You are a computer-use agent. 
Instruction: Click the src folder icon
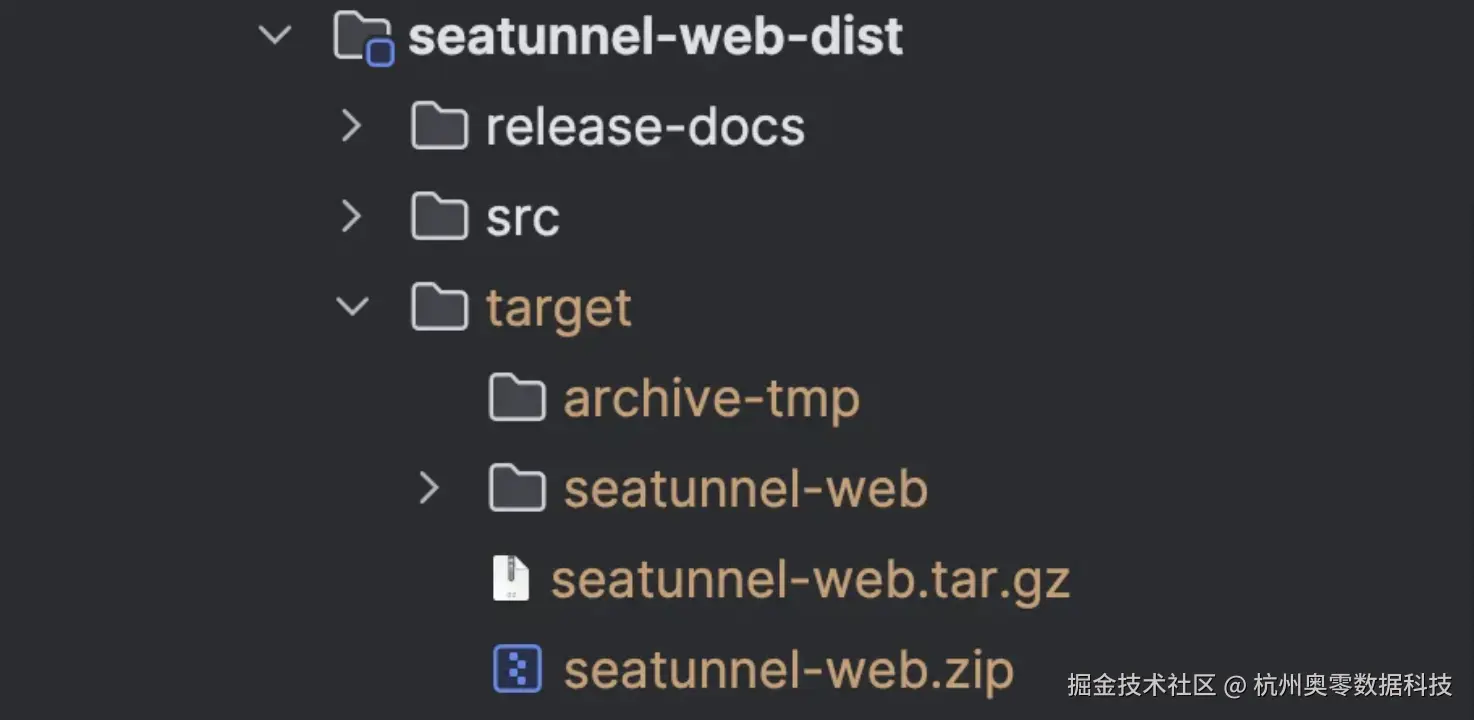(439, 218)
